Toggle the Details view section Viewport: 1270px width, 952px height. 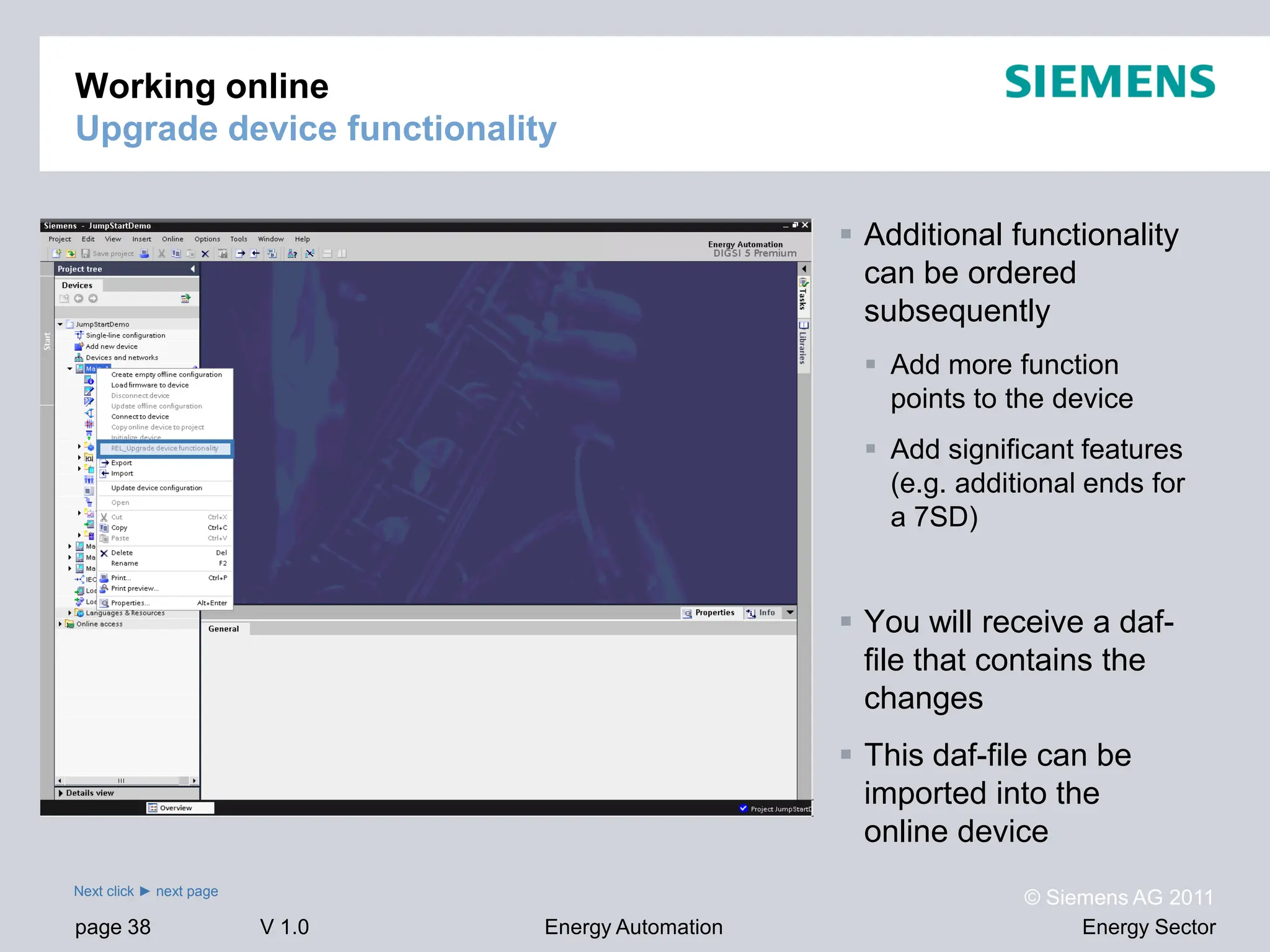[61, 793]
